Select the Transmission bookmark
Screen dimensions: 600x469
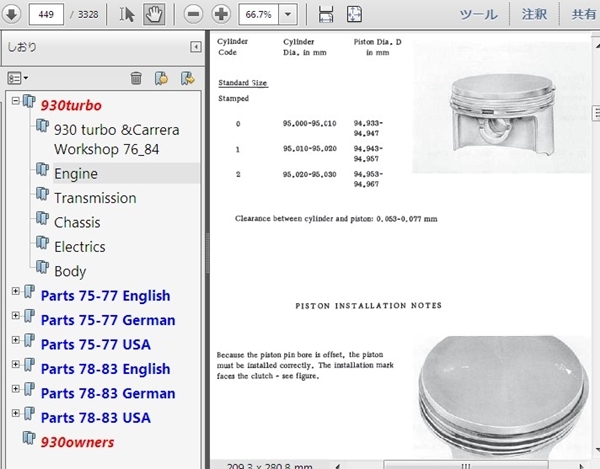(x=95, y=198)
